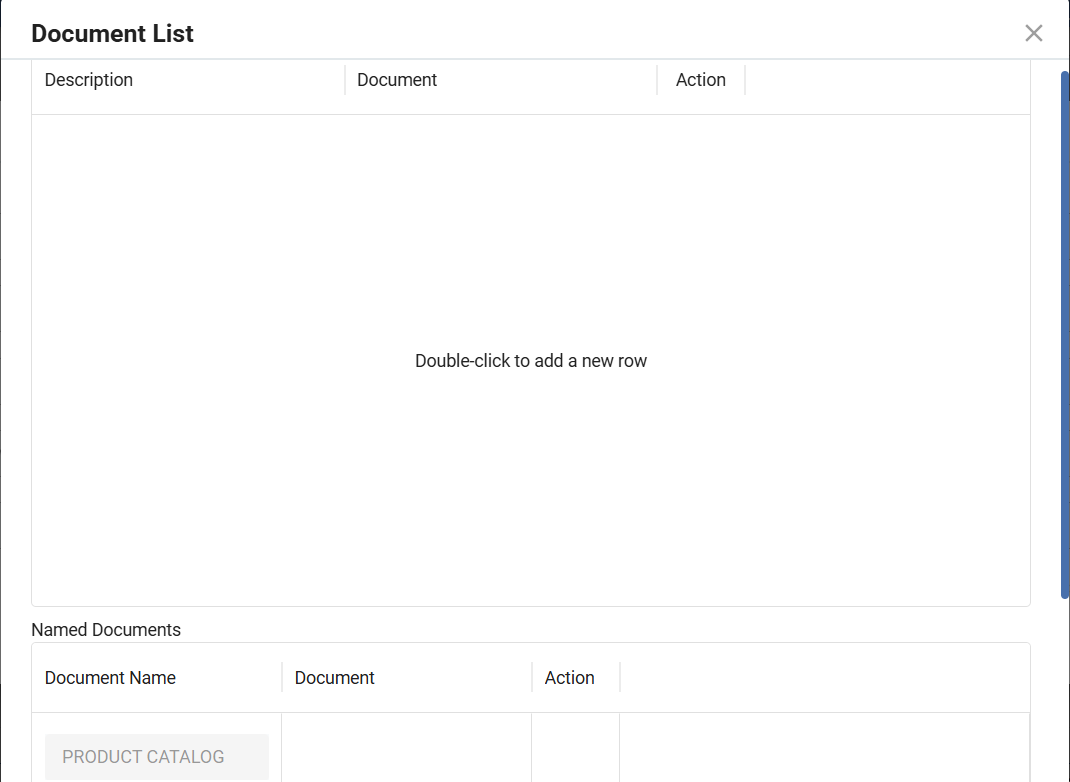Click the vertical scrollbar thumb of the dialog
This screenshot has height=782, width=1070.
pos(1064,335)
